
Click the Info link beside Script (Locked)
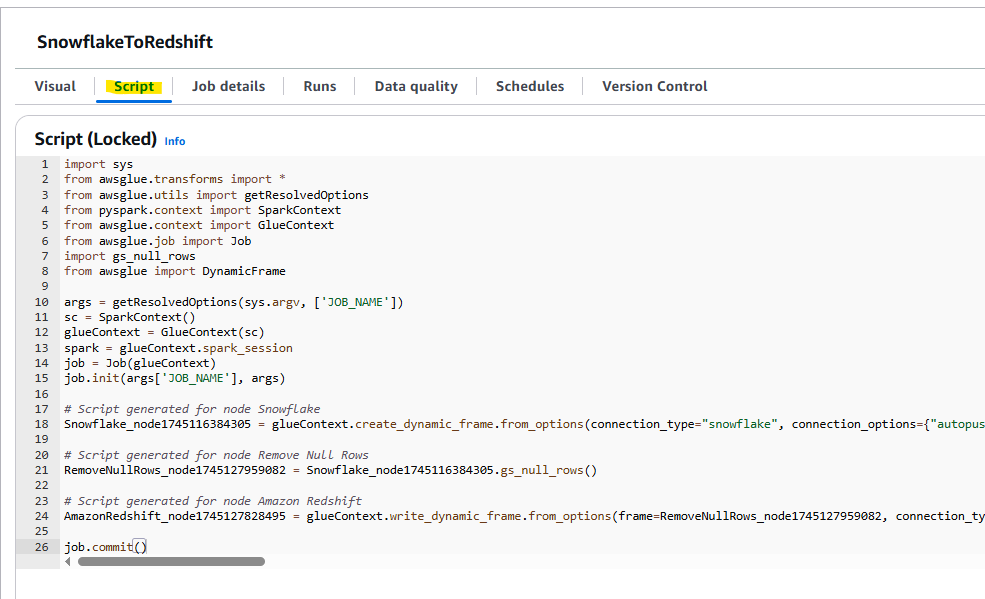pos(175,141)
